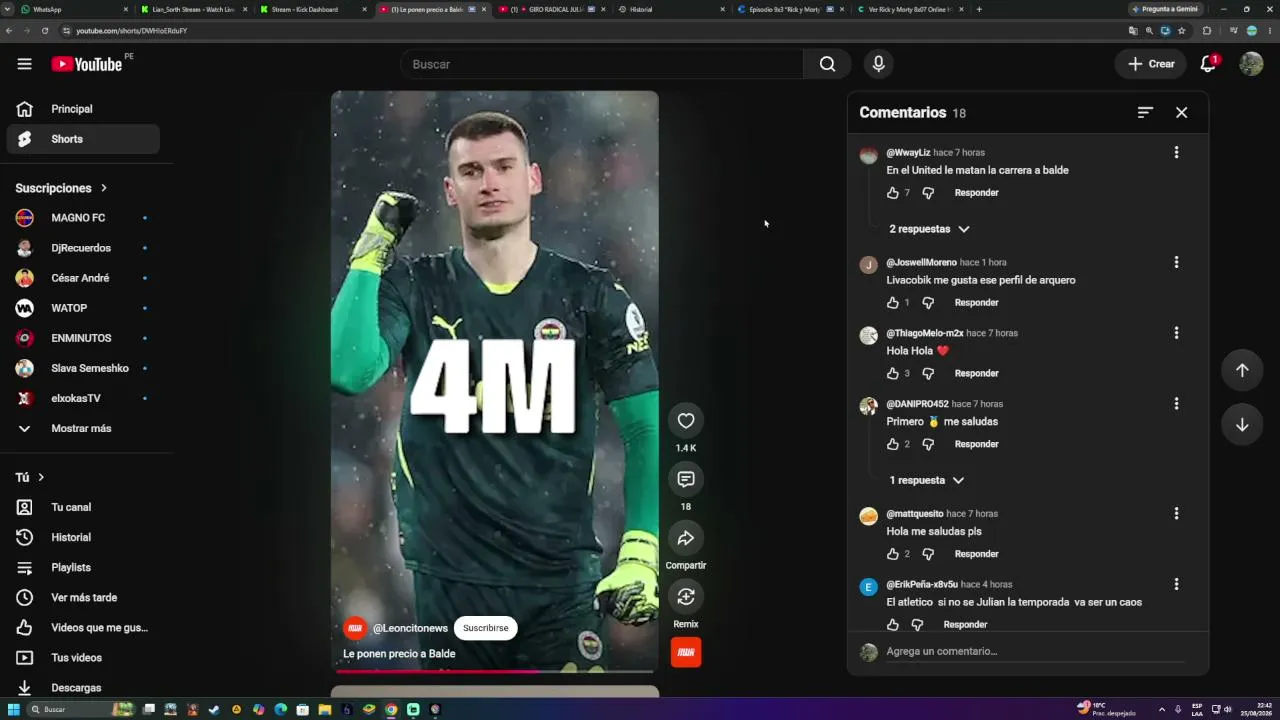Open Historial in the sidebar
Image resolution: width=1280 pixels, height=720 pixels.
point(83,537)
